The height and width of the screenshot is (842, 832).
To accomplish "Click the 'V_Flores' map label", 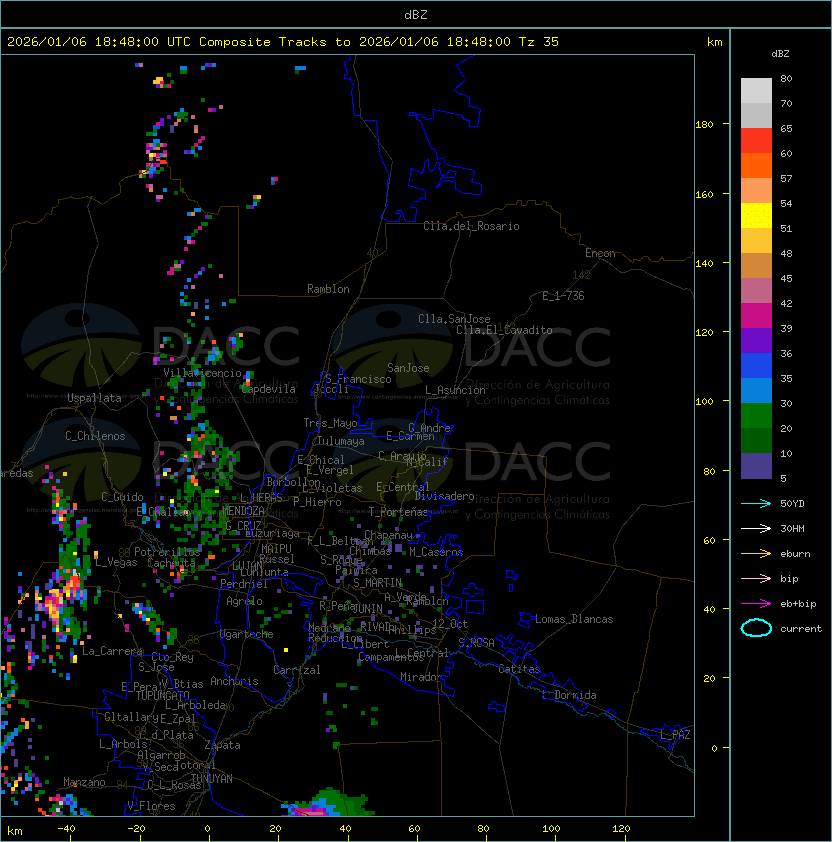I will click(151, 806).
